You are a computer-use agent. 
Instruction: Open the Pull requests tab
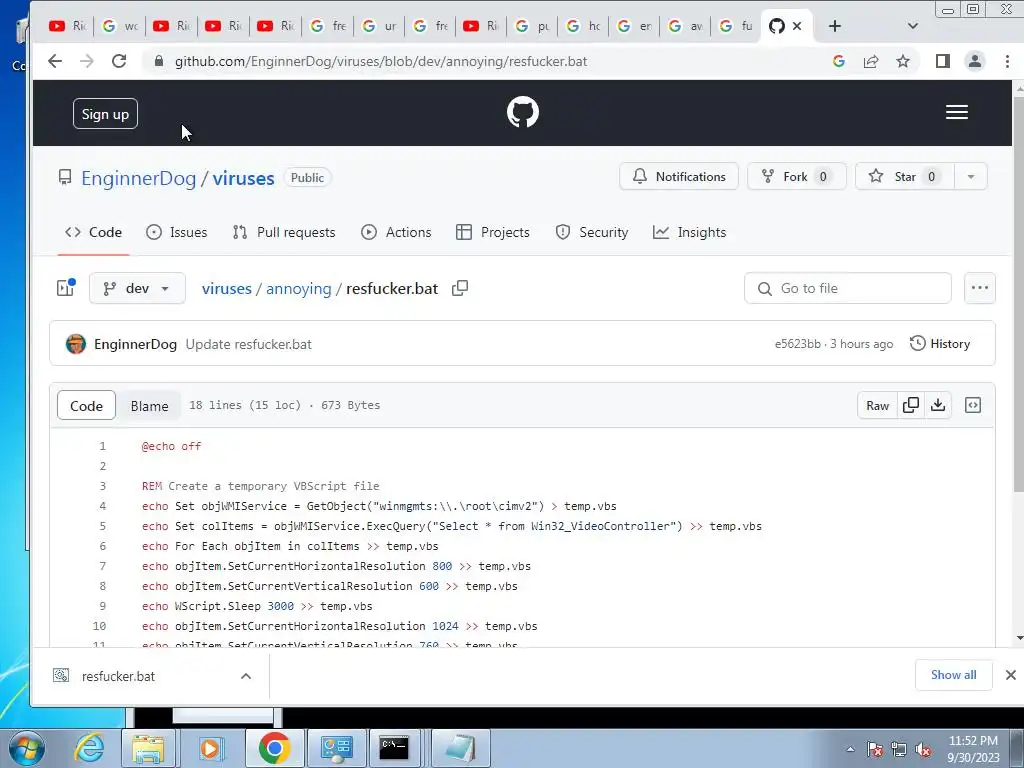point(284,232)
